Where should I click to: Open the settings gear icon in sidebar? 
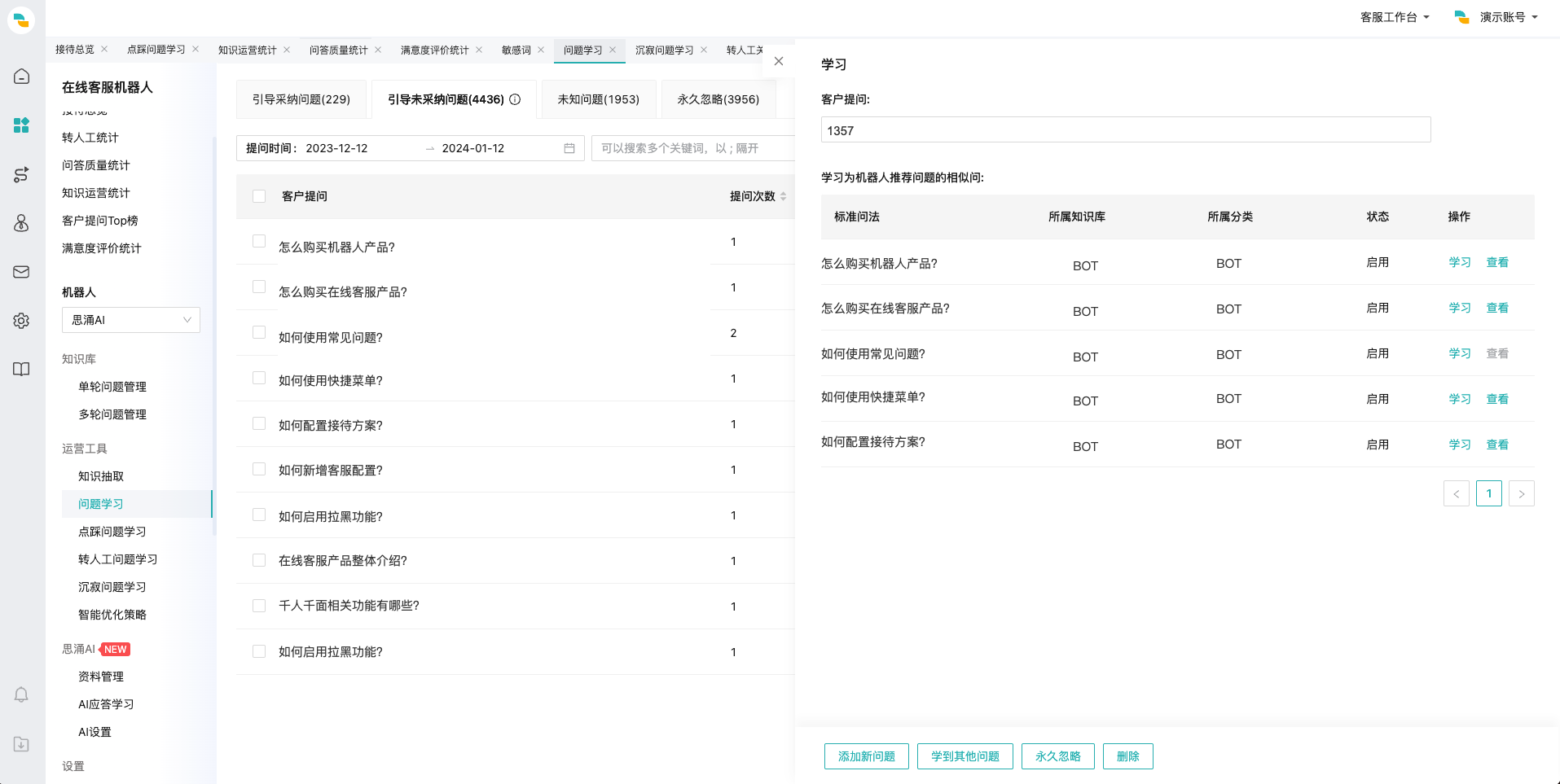click(x=22, y=321)
